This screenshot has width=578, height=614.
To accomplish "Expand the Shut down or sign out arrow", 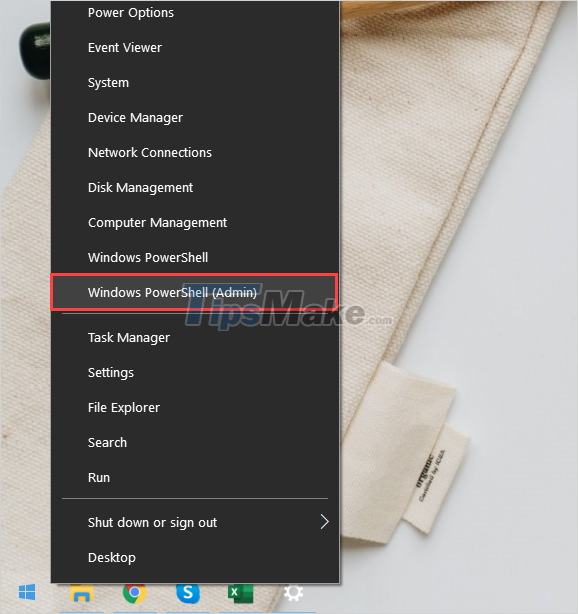I will point(324,522).
